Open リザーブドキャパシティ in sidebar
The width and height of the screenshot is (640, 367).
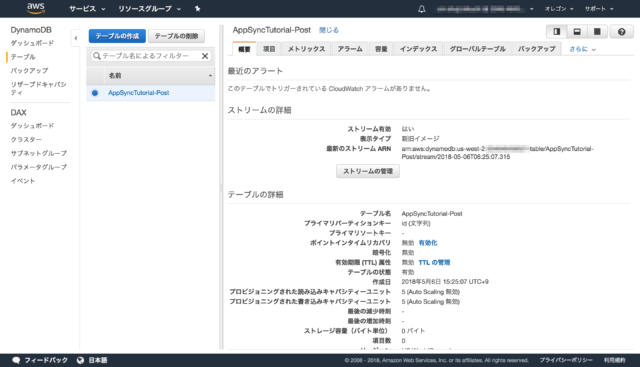[x=38, y=88]
